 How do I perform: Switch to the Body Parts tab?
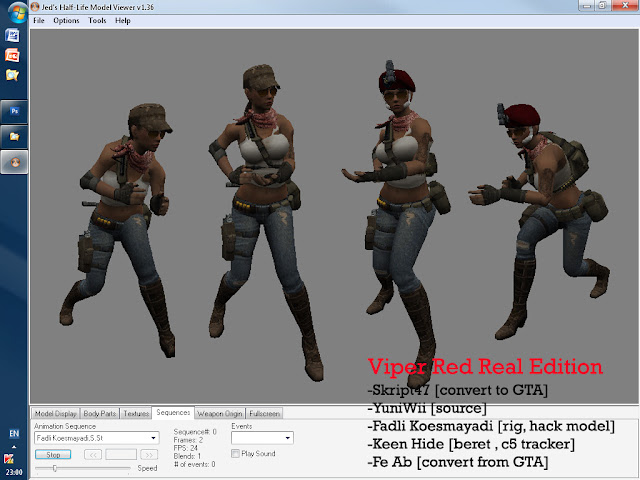(100, 413)
